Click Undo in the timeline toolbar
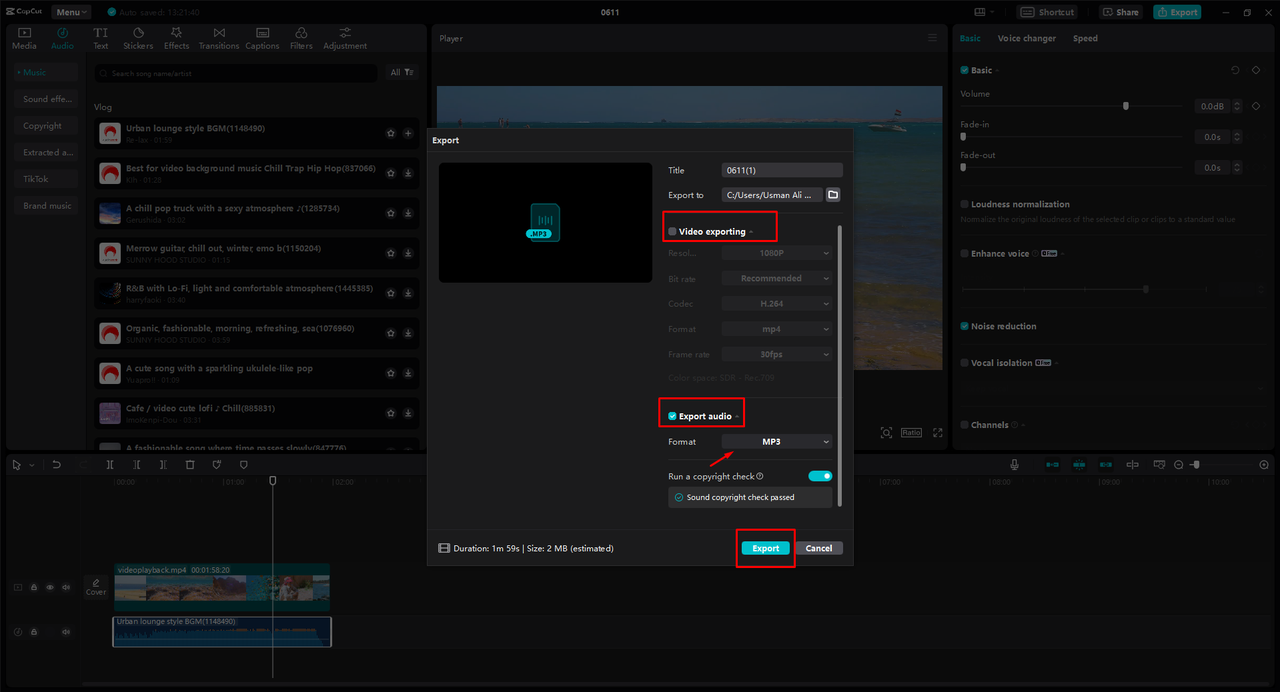The width and height of the screenshot is (1280, 692). pyautogui.click(x=57, y=465)
